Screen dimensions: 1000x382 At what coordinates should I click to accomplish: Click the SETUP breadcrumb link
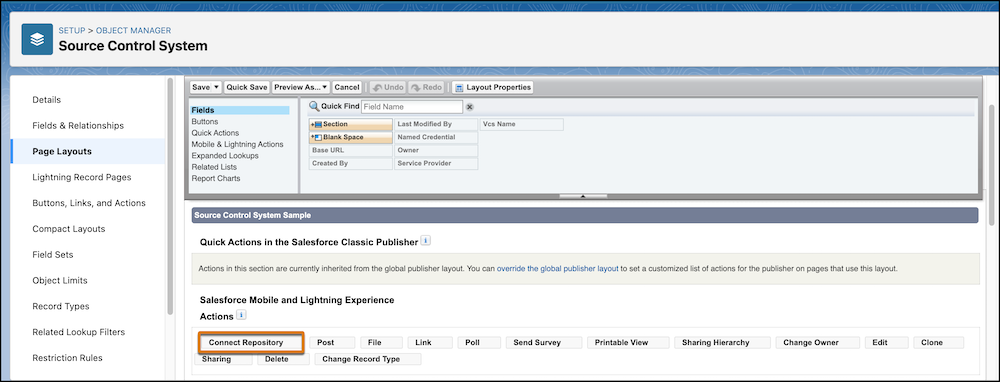click(72, 31)
